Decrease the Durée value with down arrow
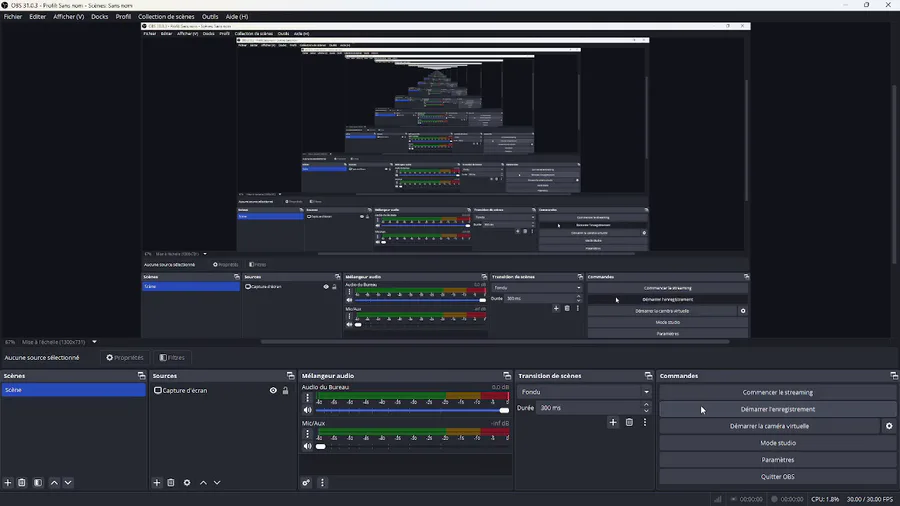This screenshot has width=900, height=506. [646, 411]
